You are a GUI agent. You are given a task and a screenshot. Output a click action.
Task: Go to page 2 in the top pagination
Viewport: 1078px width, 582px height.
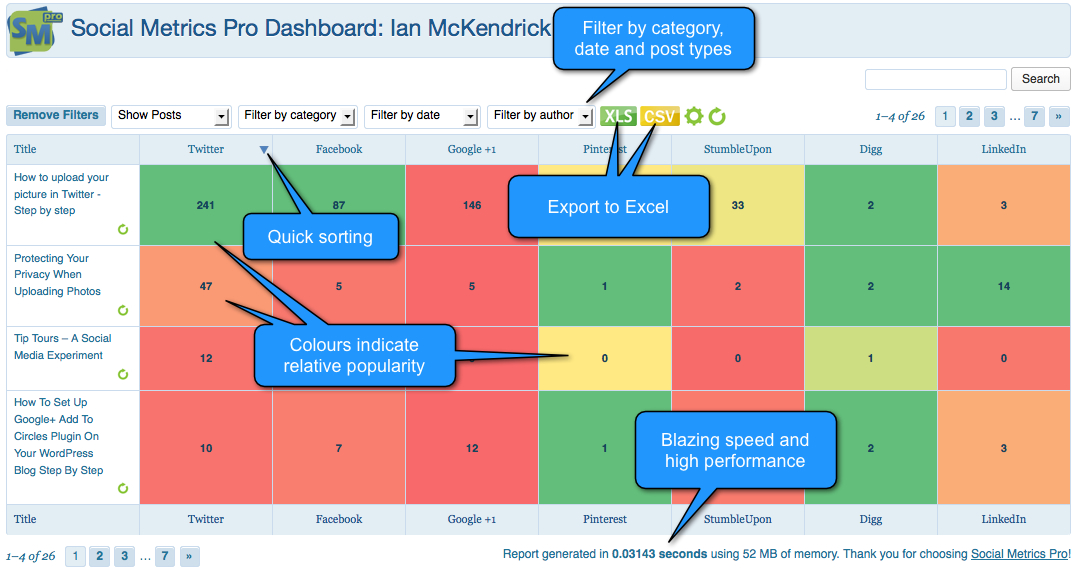coord(969,116)
